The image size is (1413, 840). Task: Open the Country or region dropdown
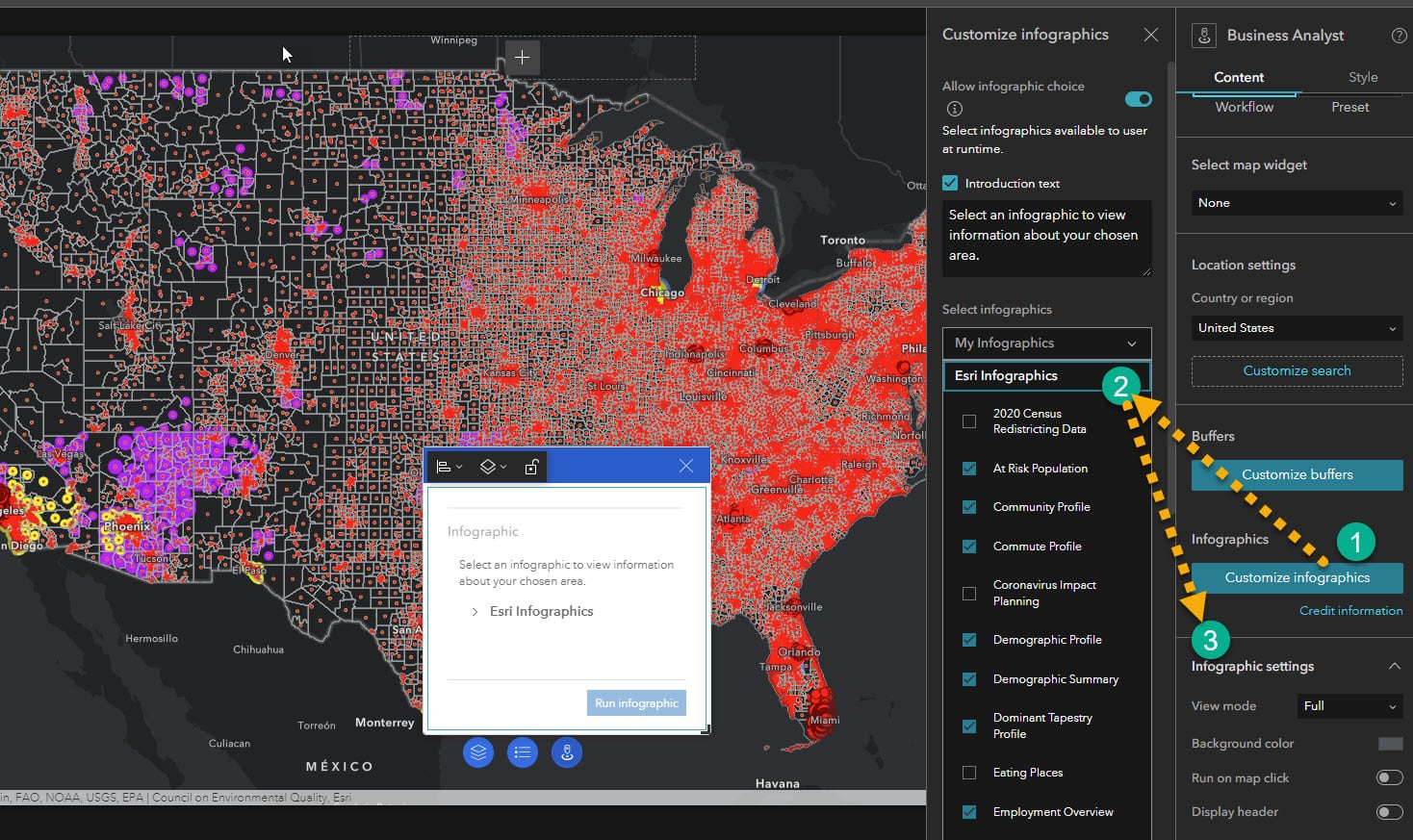pos(1297,328)
